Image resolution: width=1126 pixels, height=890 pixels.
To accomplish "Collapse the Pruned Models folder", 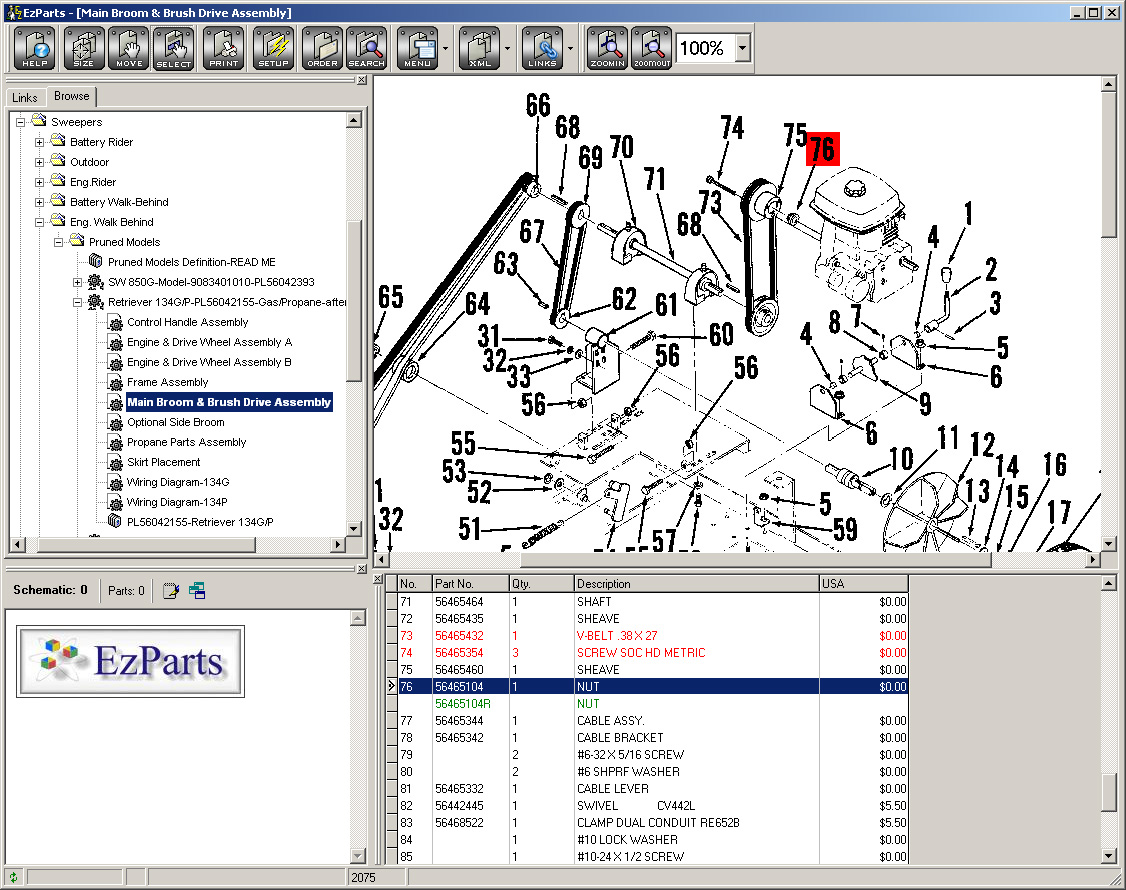I will (x=59, y=242).
